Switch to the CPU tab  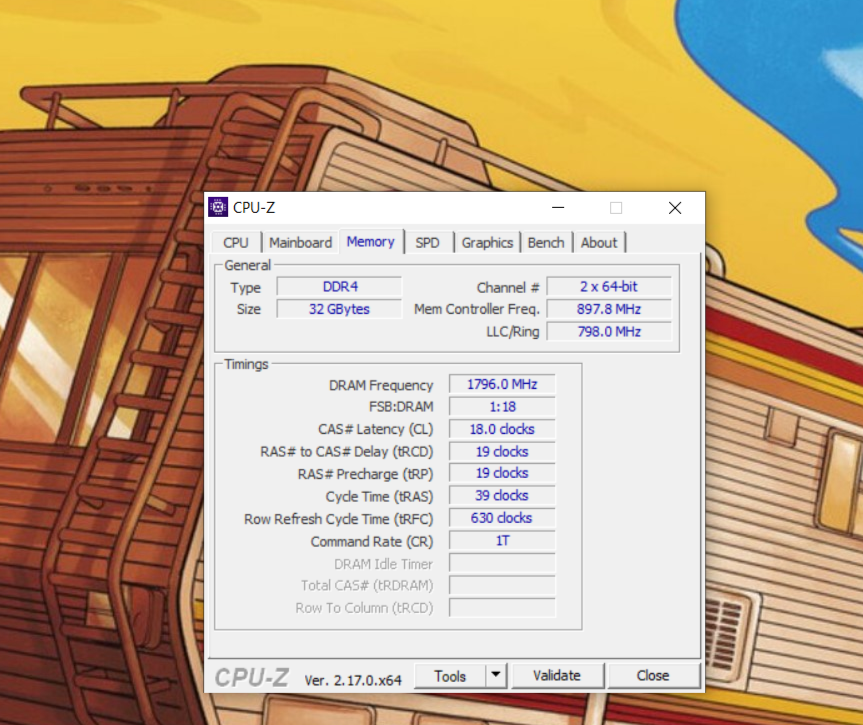(x=236, y=242)
